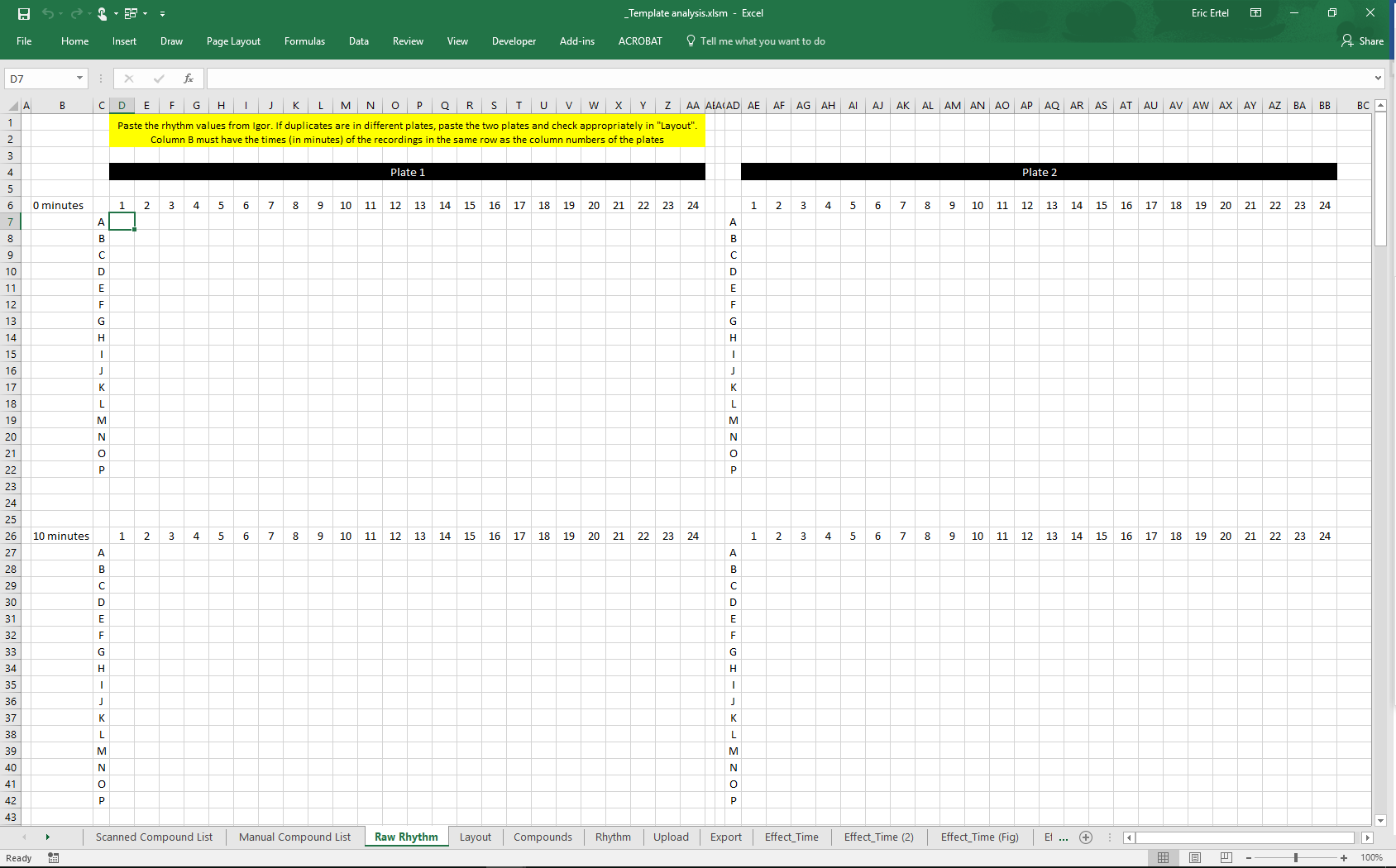Click the vertical scrollbar down arrow
Screen dimensions: 1396x868
[1380, 821]
